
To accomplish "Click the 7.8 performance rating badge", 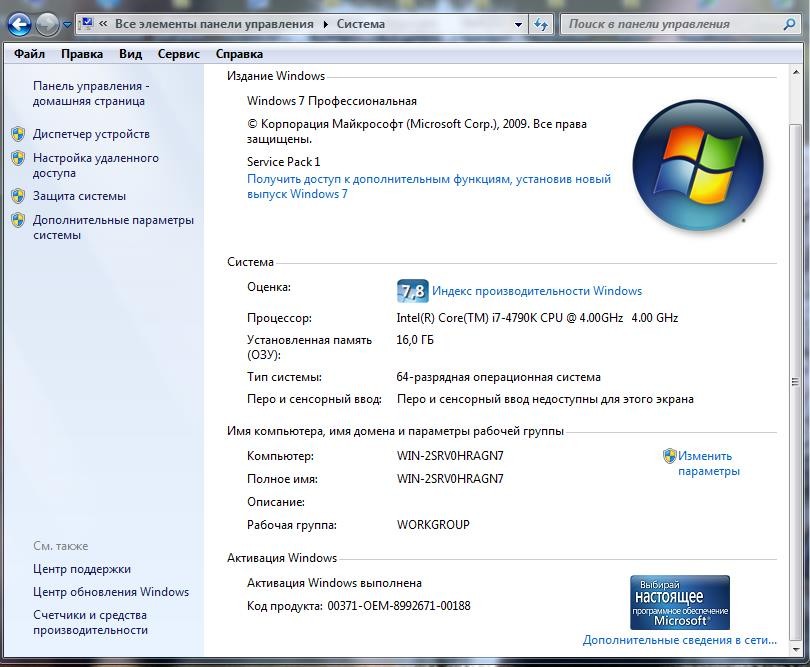I will tap(412, 291).
